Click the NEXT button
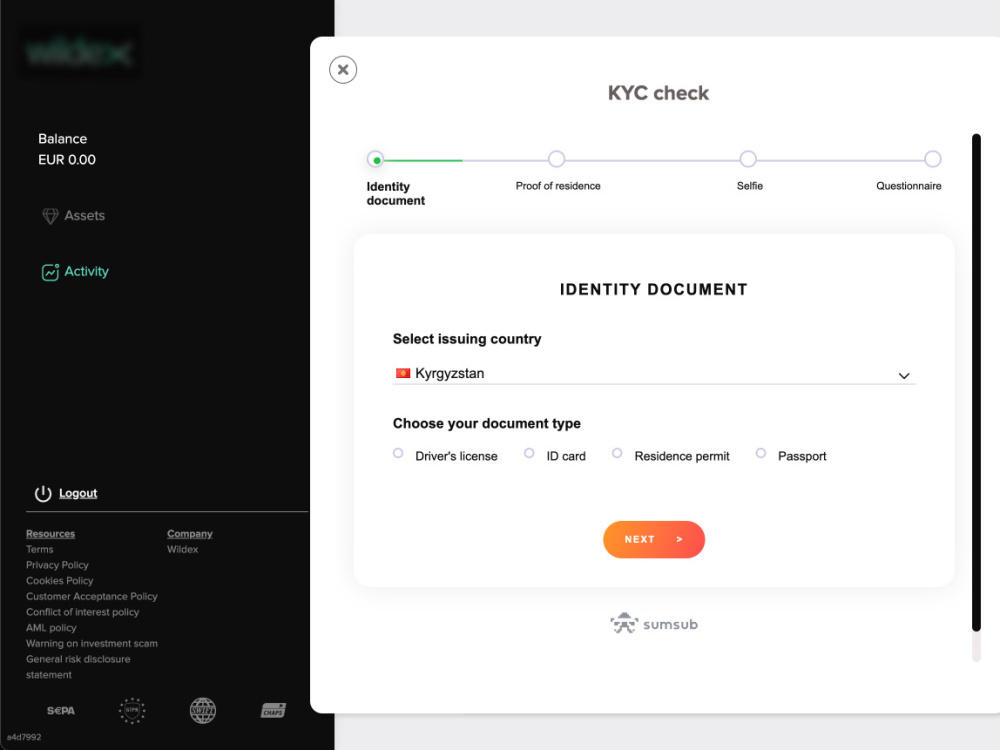Image resolution: width=1000 pixels, height=750 pixels. pyautogui.click(x=654, y=540)
